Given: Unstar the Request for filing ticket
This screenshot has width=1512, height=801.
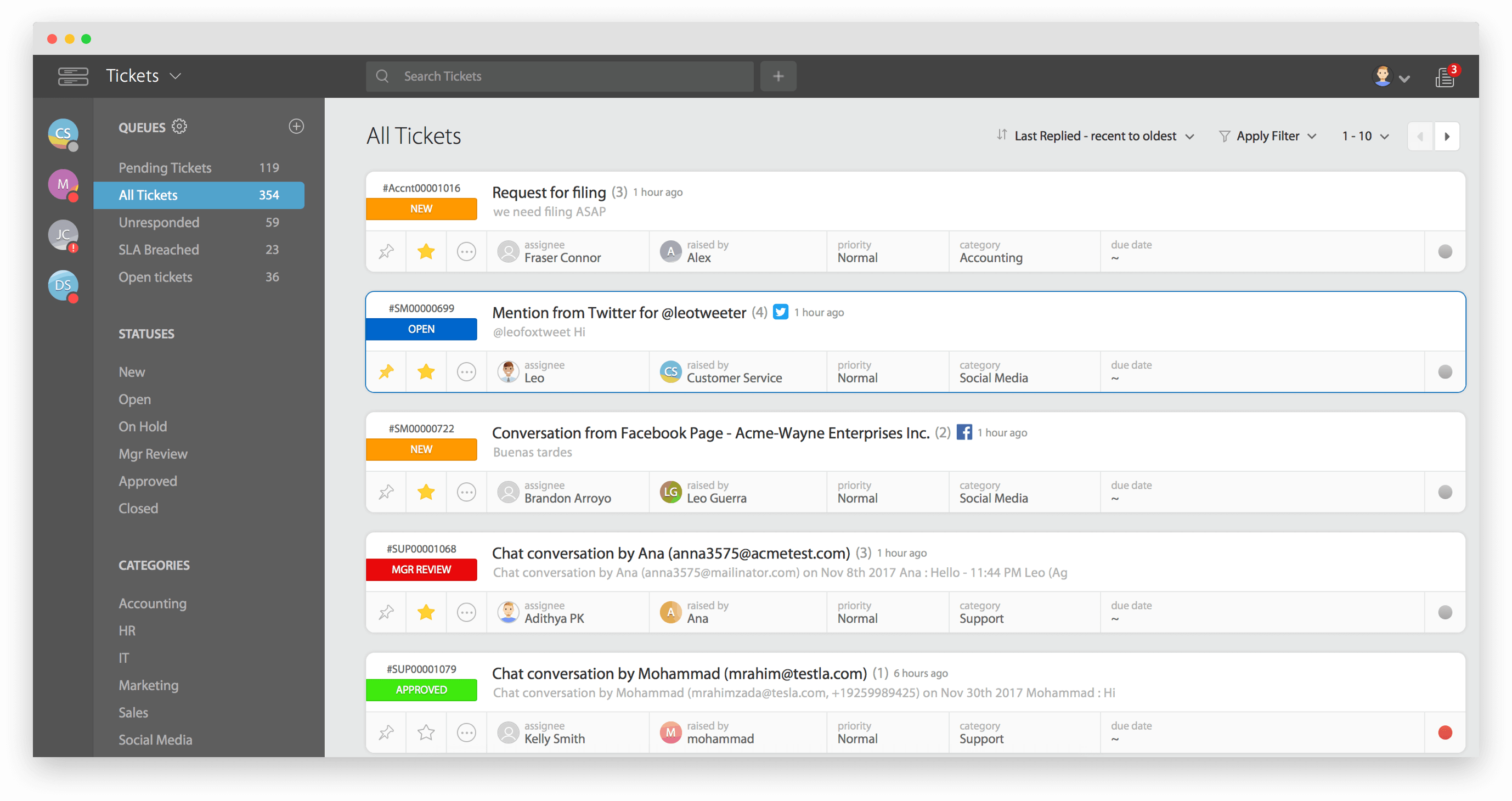Looking at the screenshot, I should tap(426, 252).
